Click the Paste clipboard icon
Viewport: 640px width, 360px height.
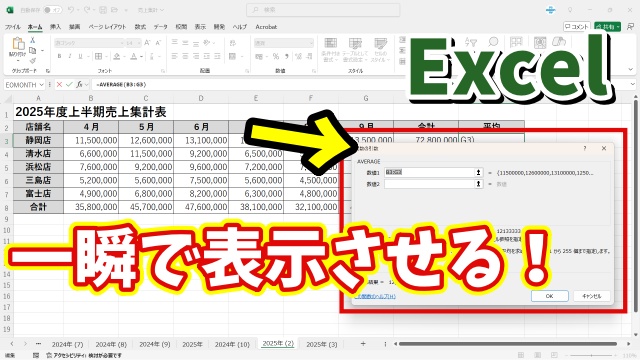[18, 43]
